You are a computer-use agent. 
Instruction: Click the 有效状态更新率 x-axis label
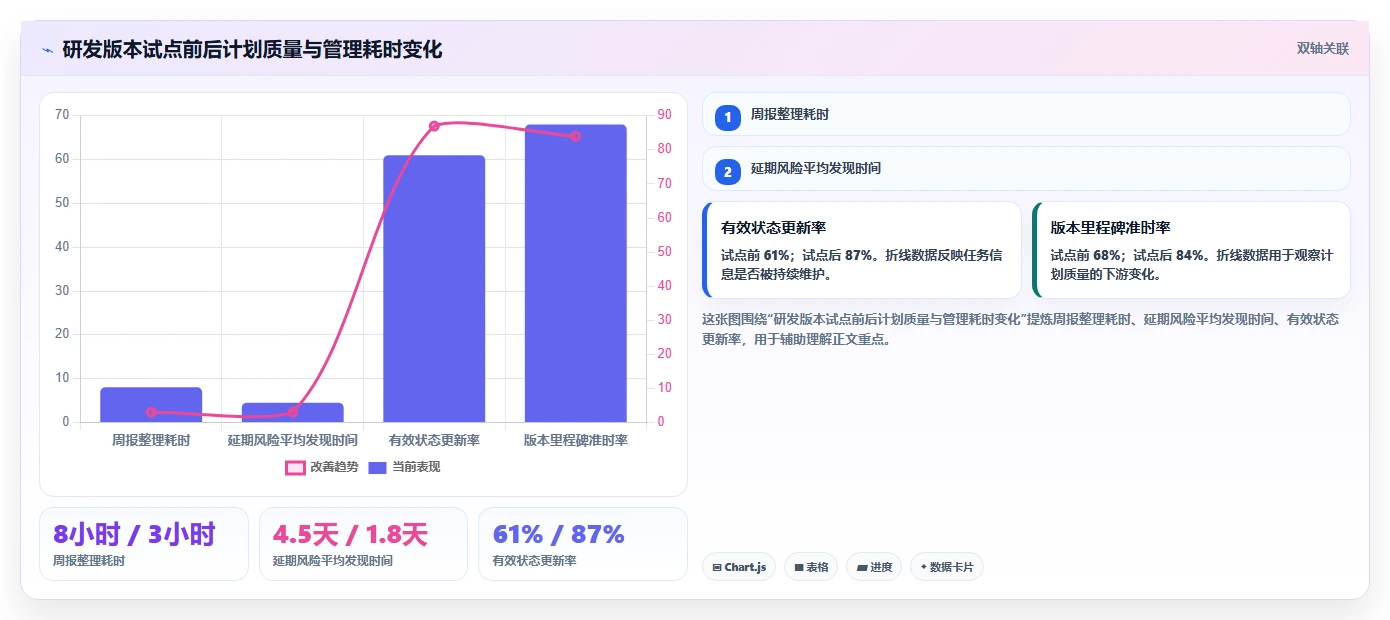tap(434, 440)
